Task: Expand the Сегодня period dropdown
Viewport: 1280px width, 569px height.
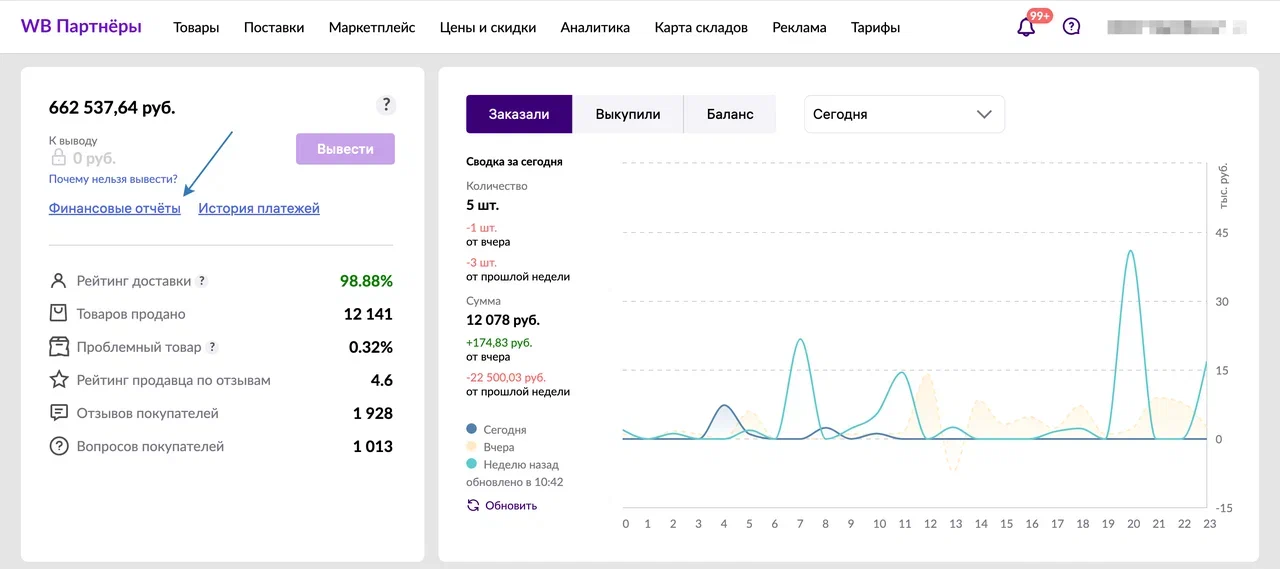Action: coord(904,114)
